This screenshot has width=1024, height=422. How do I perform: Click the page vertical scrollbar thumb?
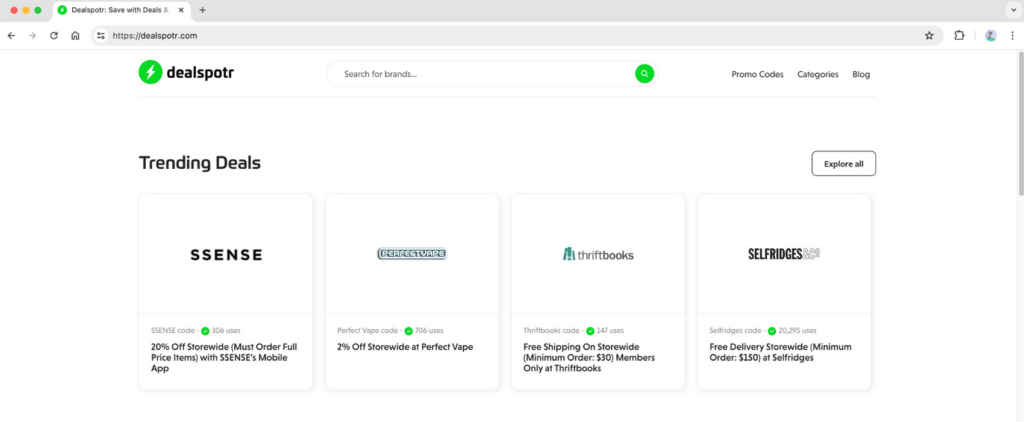[1021, 124]
